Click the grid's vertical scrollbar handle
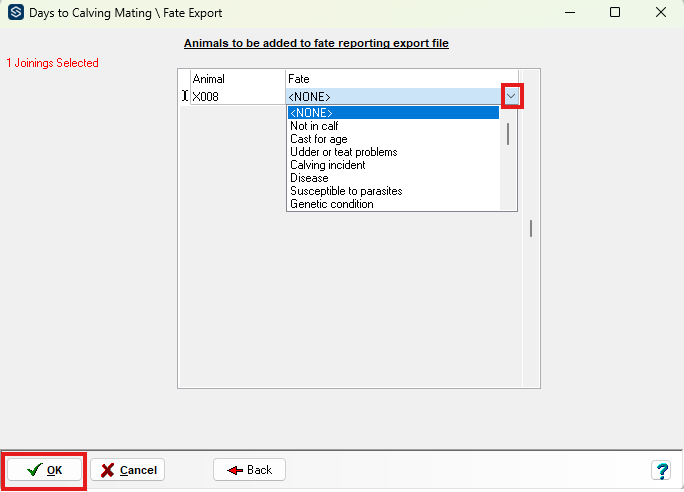 [x=531, y=228]
